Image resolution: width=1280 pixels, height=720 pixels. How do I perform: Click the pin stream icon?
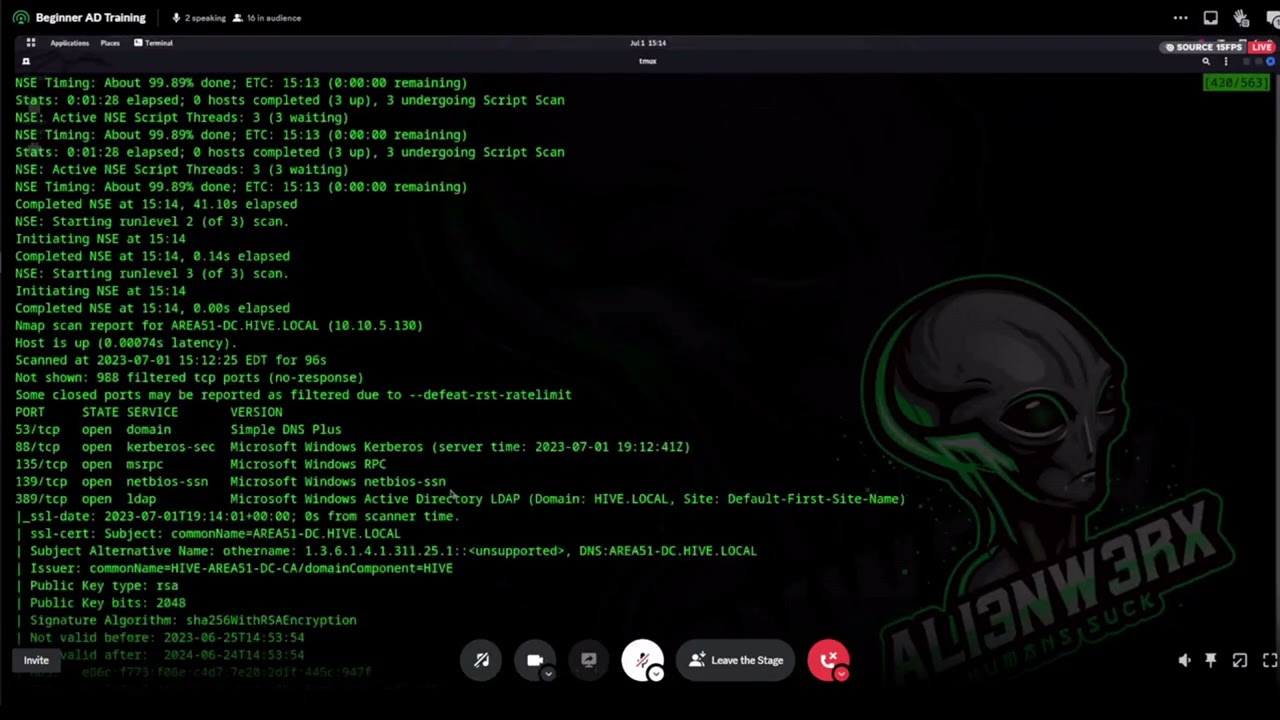pos(1211,660)
